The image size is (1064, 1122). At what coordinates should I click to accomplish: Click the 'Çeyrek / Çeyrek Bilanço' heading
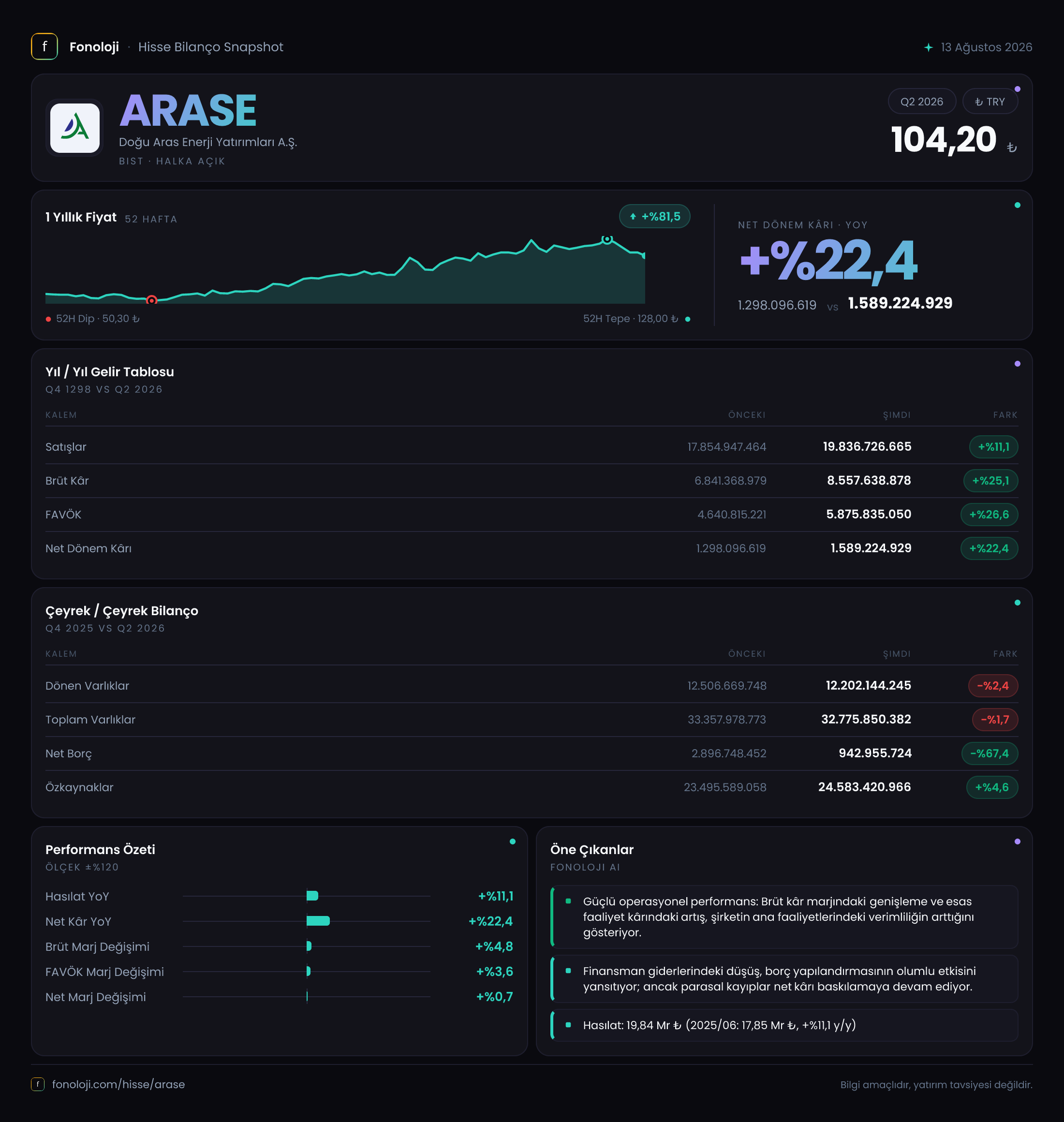[122, 610]
